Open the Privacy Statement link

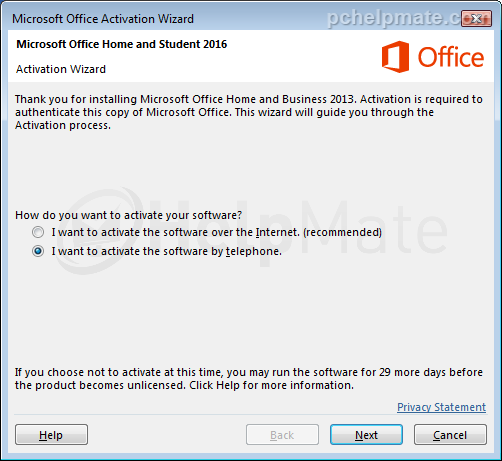coord(441,407)
